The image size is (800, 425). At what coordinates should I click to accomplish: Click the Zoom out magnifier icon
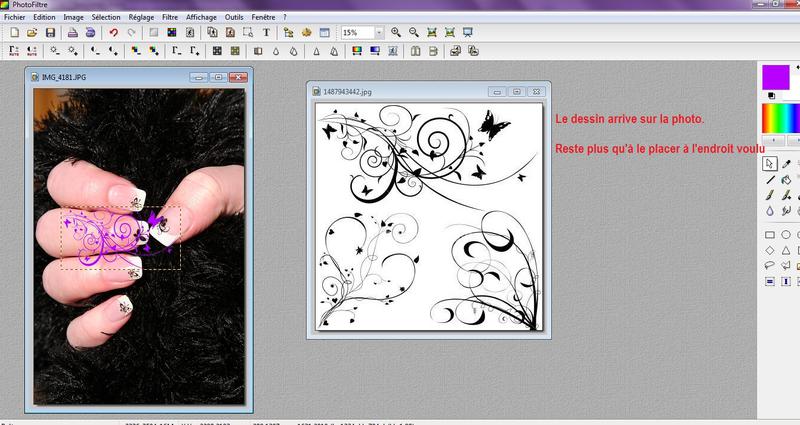click(415, 33)
